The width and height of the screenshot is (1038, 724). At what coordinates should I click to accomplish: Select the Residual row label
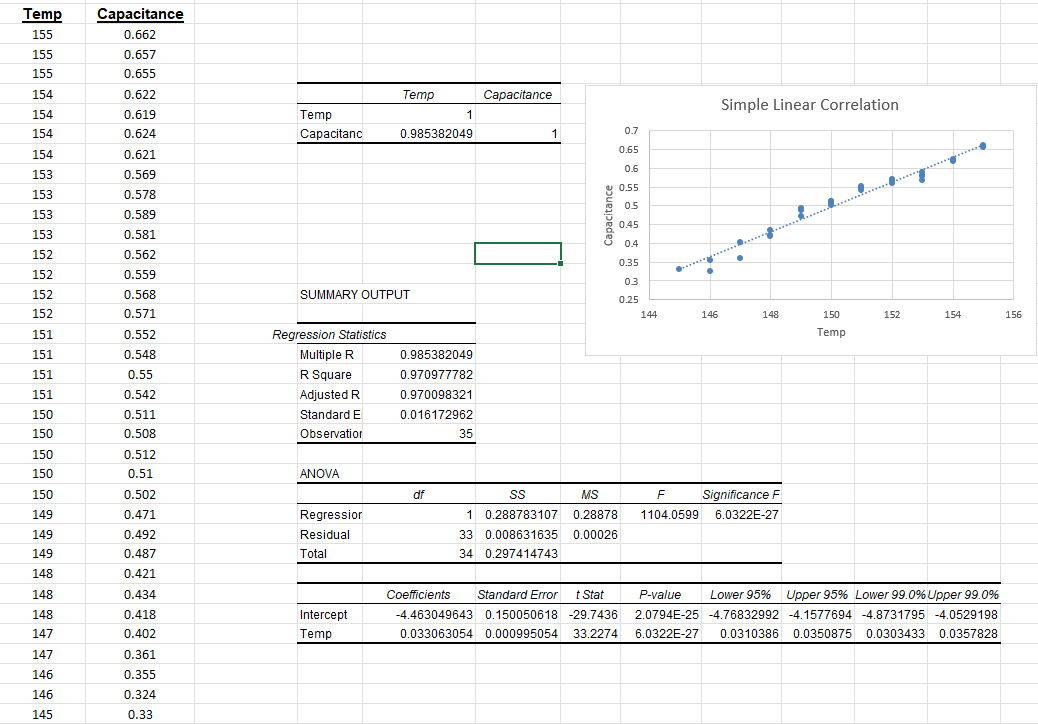point(325,534)
